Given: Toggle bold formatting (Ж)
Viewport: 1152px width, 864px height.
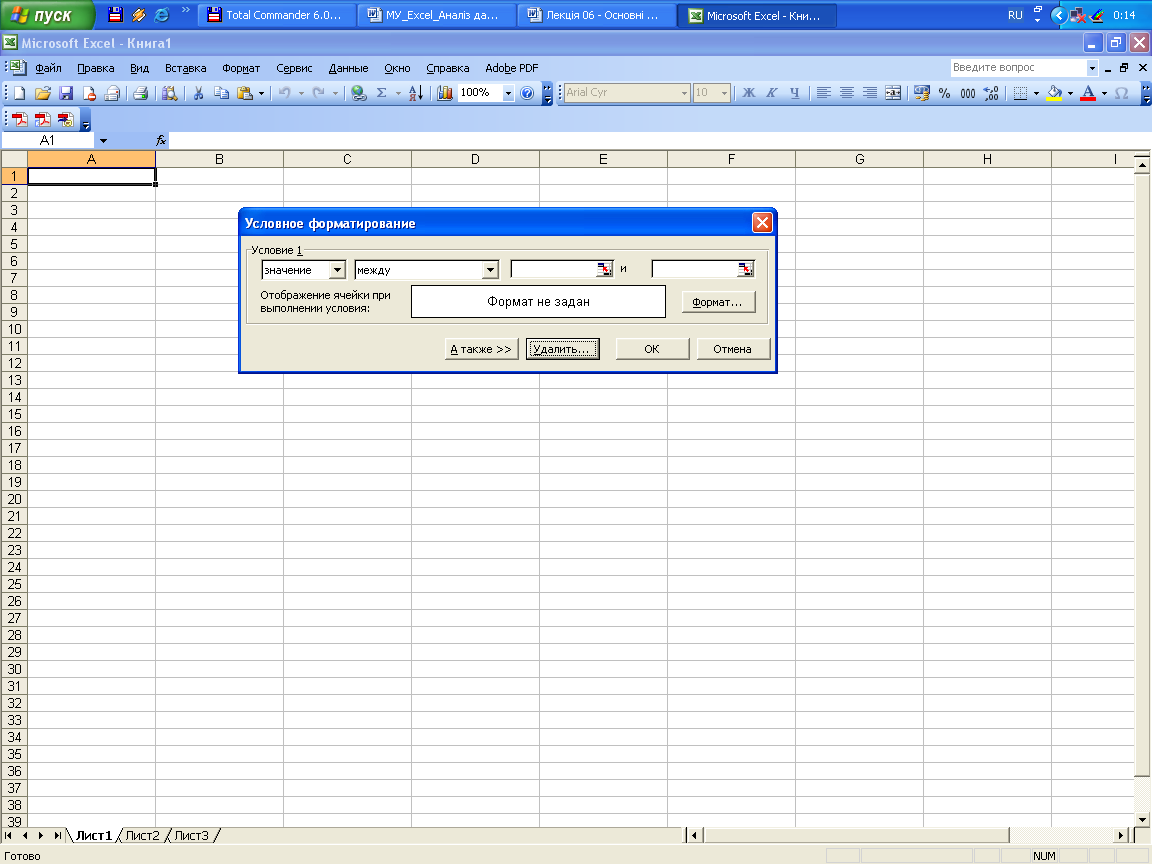Looking at the screenshot, I should click(x=748, y=93).
